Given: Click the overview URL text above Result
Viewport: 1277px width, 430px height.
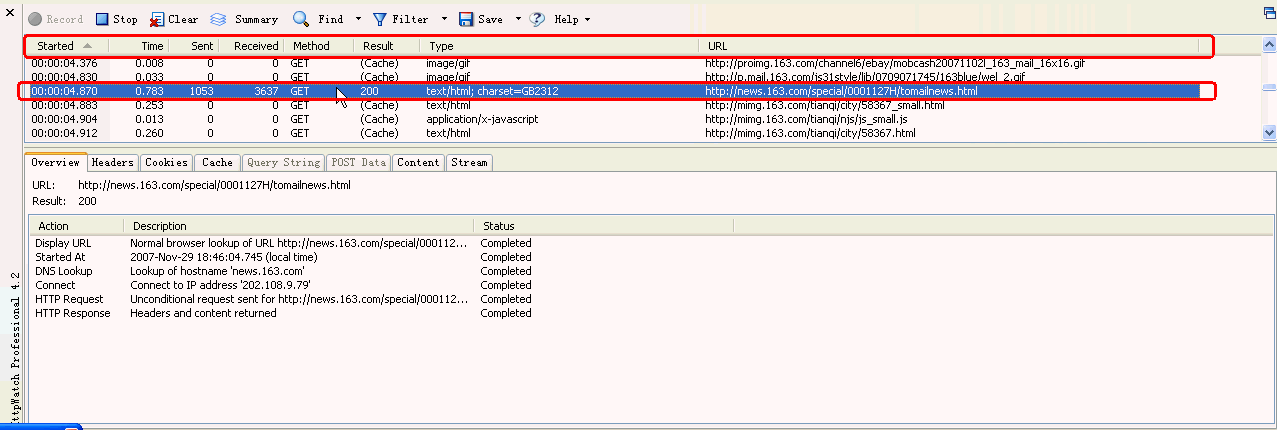Looking at the screenshot, I should click(214, 185).
